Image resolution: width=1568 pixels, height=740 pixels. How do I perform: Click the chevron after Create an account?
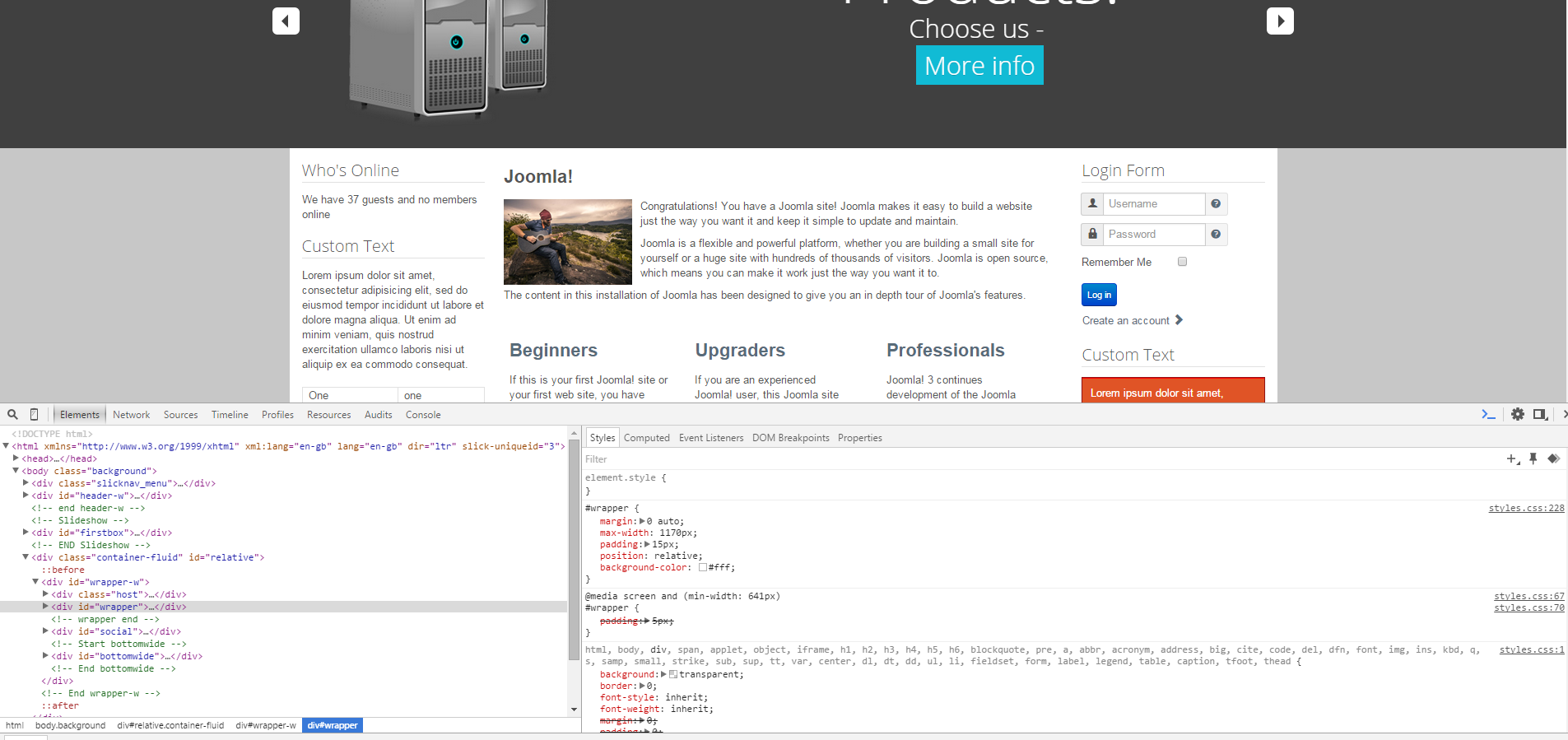[x=1179, y=320]
